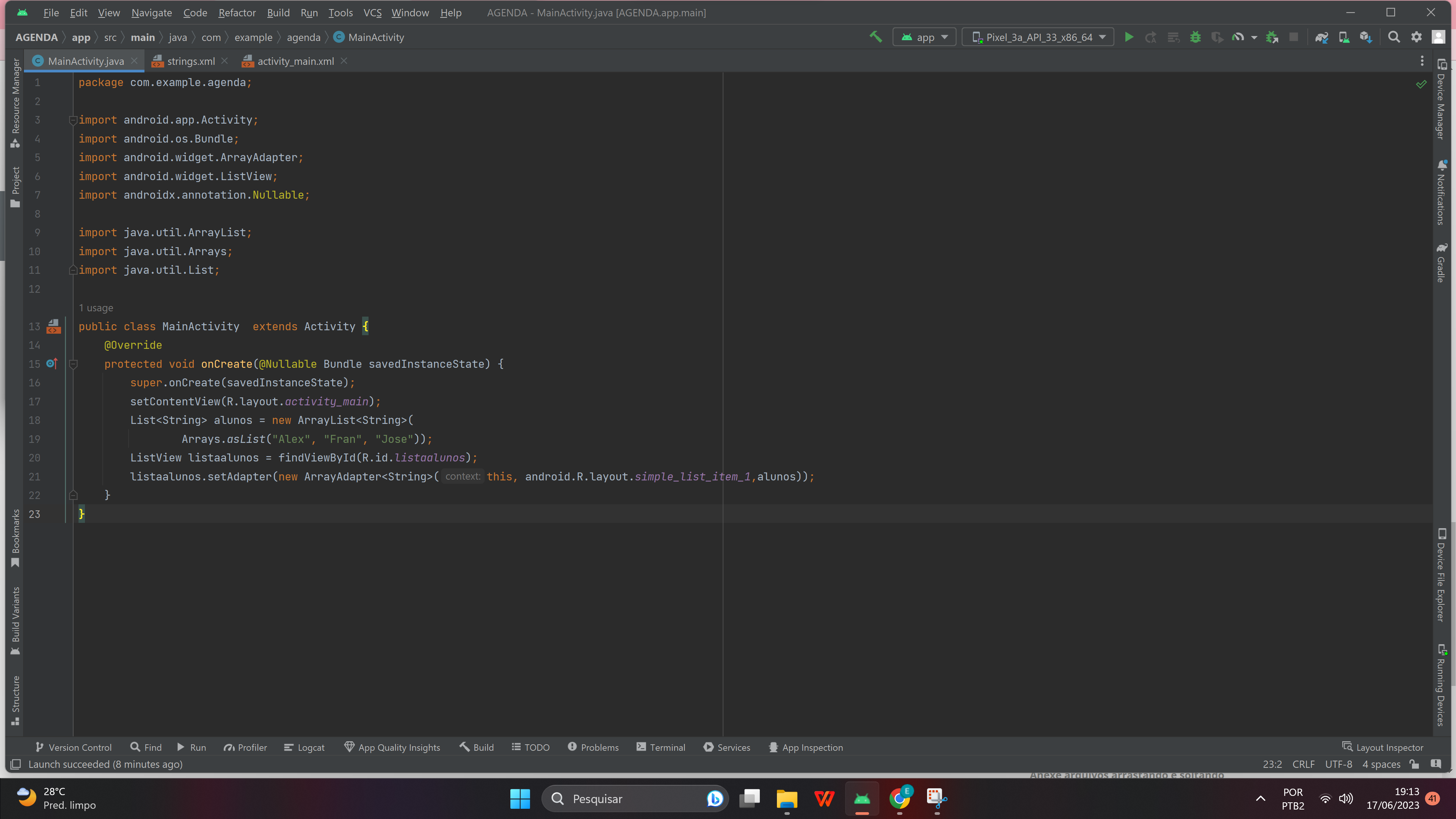Open the Device File Explorer side panel
The width and height of the screenshot is (1456, 819).
(1441, 575)
